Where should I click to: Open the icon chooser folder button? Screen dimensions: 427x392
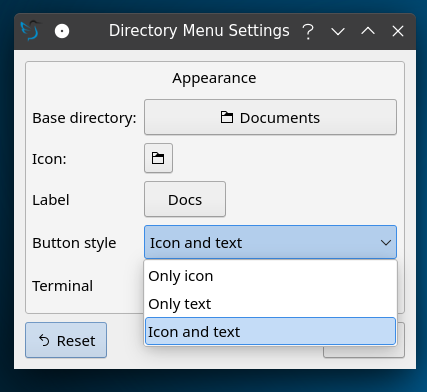click(x=158, y=158)
